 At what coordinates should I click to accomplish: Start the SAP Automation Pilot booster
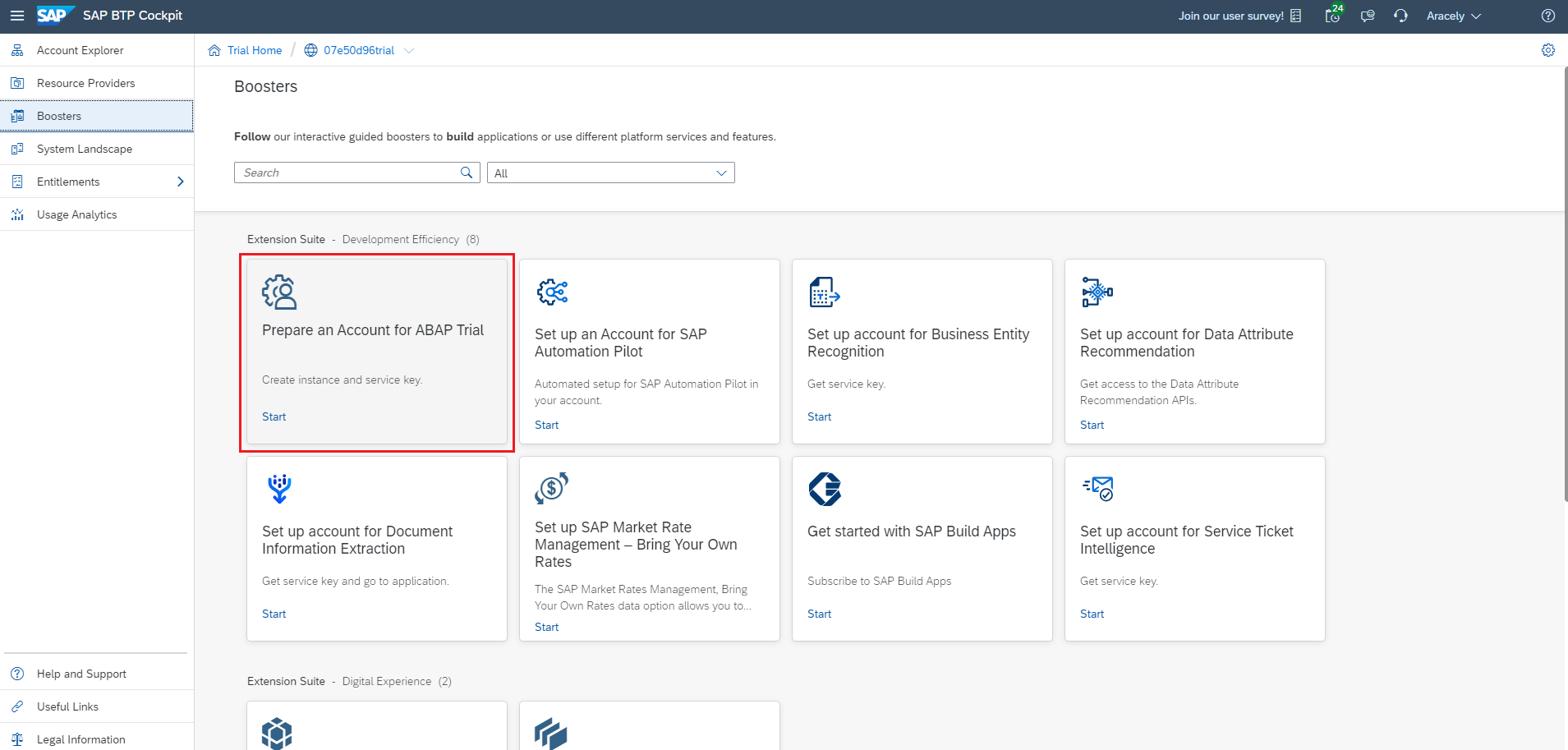coord(546,425)
